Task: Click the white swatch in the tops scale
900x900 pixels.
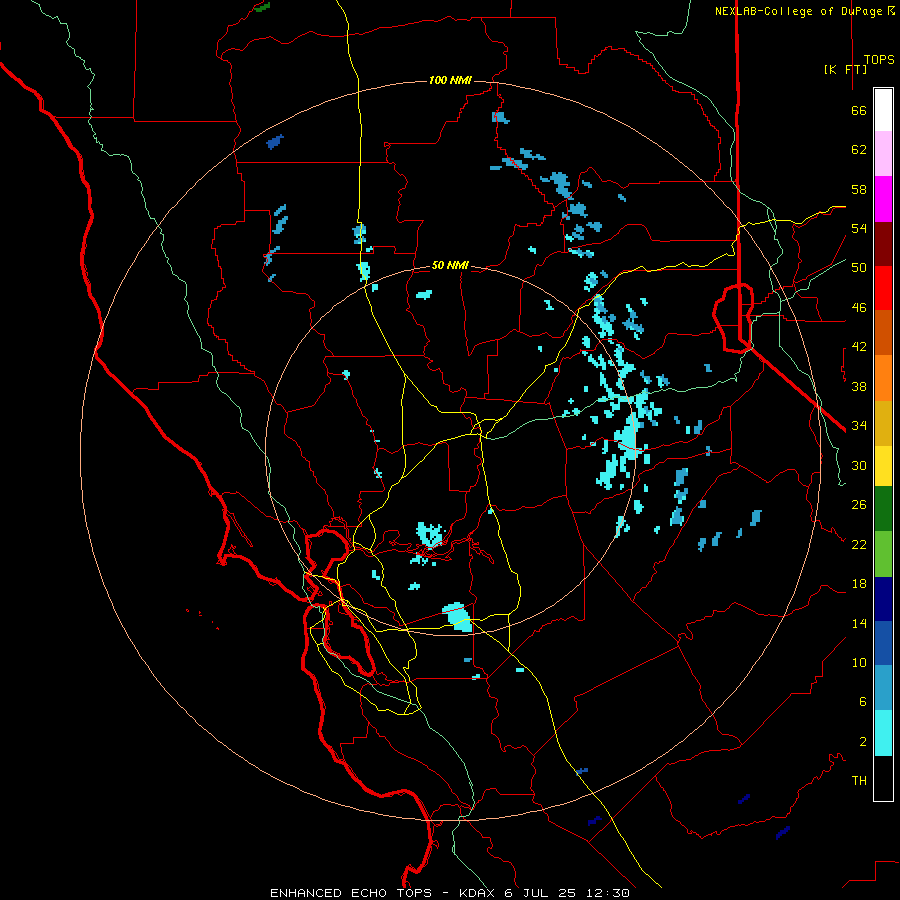Action: 883,110
